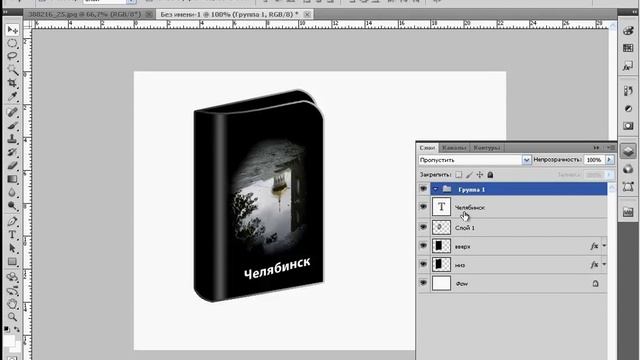Screen dimensions: 640x360
Task: Open the Paths panel icon in right dock
Action: coord(628,187)
